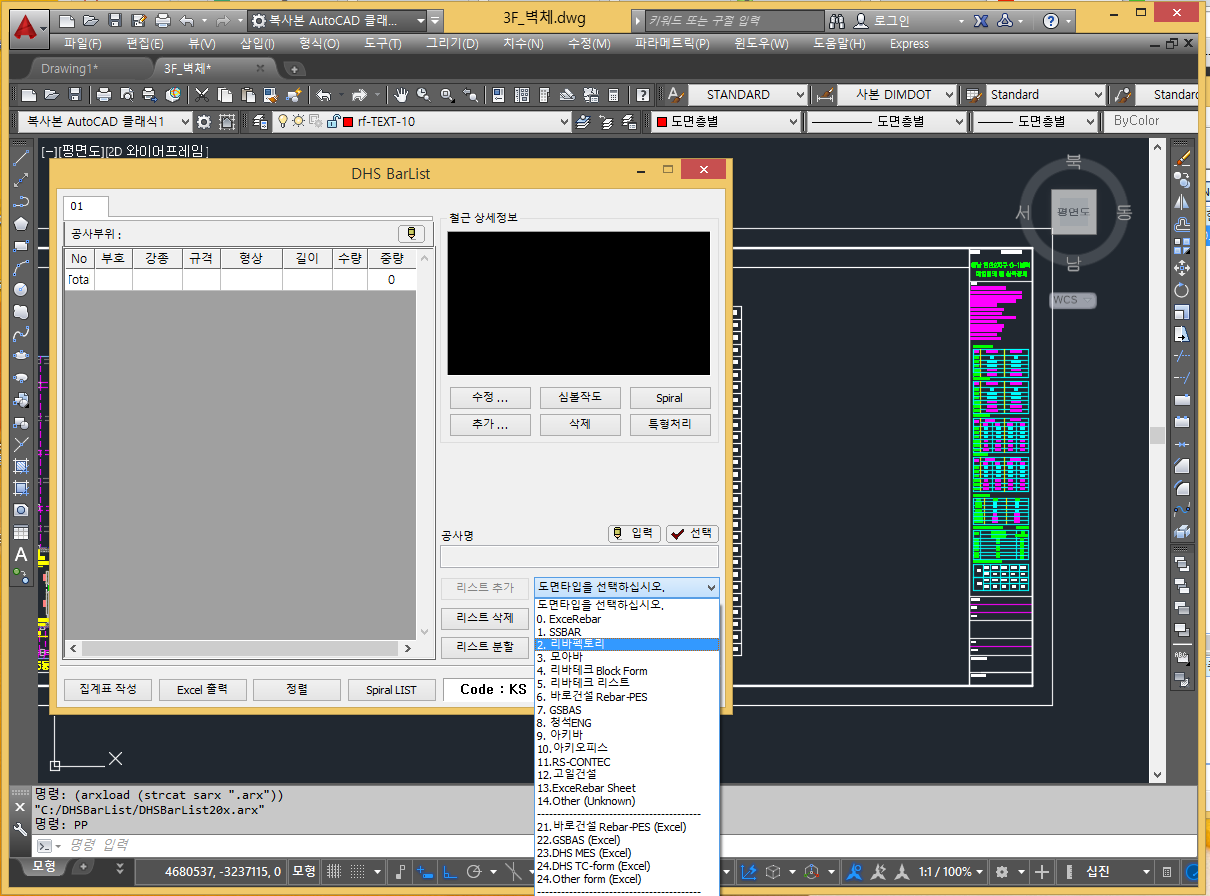Open the Layer Properties Manager icon

[259, 122]
